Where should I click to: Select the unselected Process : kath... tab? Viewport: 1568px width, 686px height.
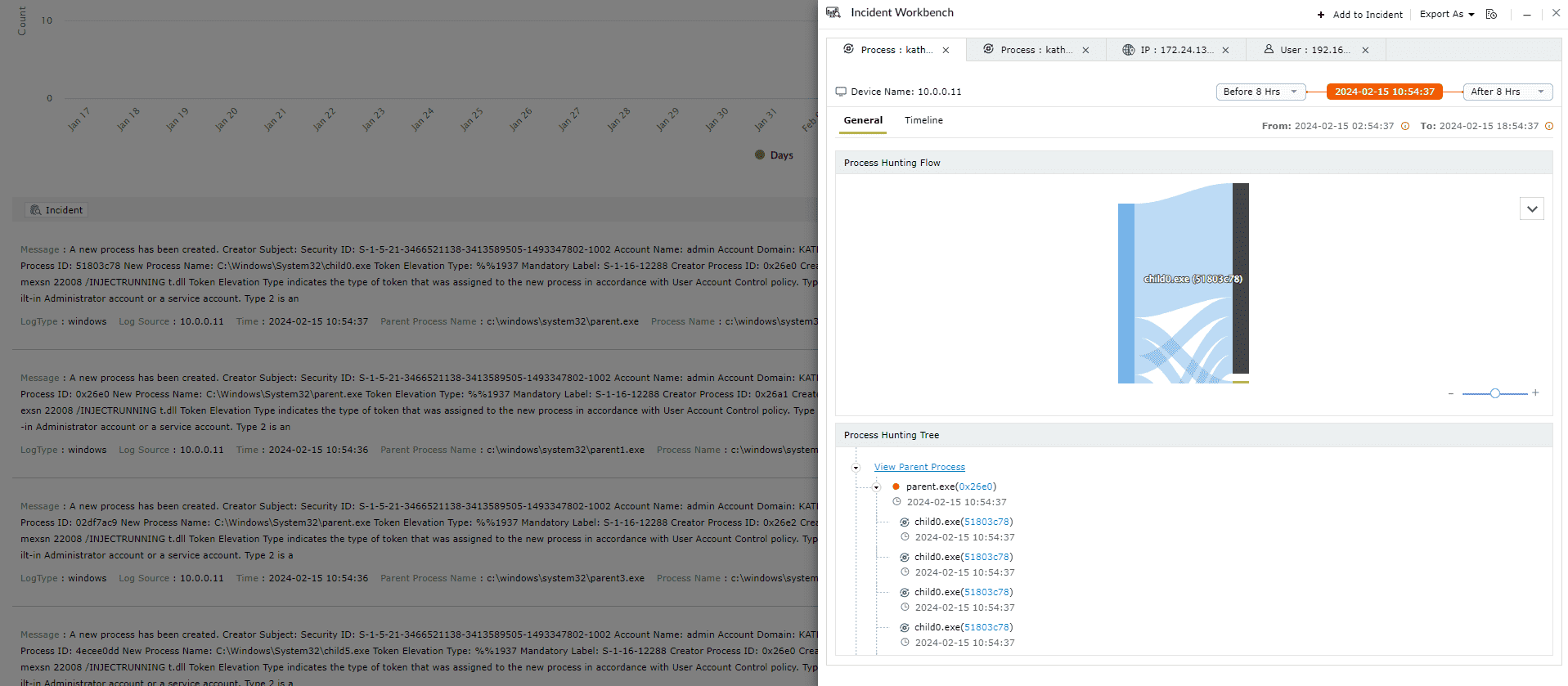(x=1036, y=50)
